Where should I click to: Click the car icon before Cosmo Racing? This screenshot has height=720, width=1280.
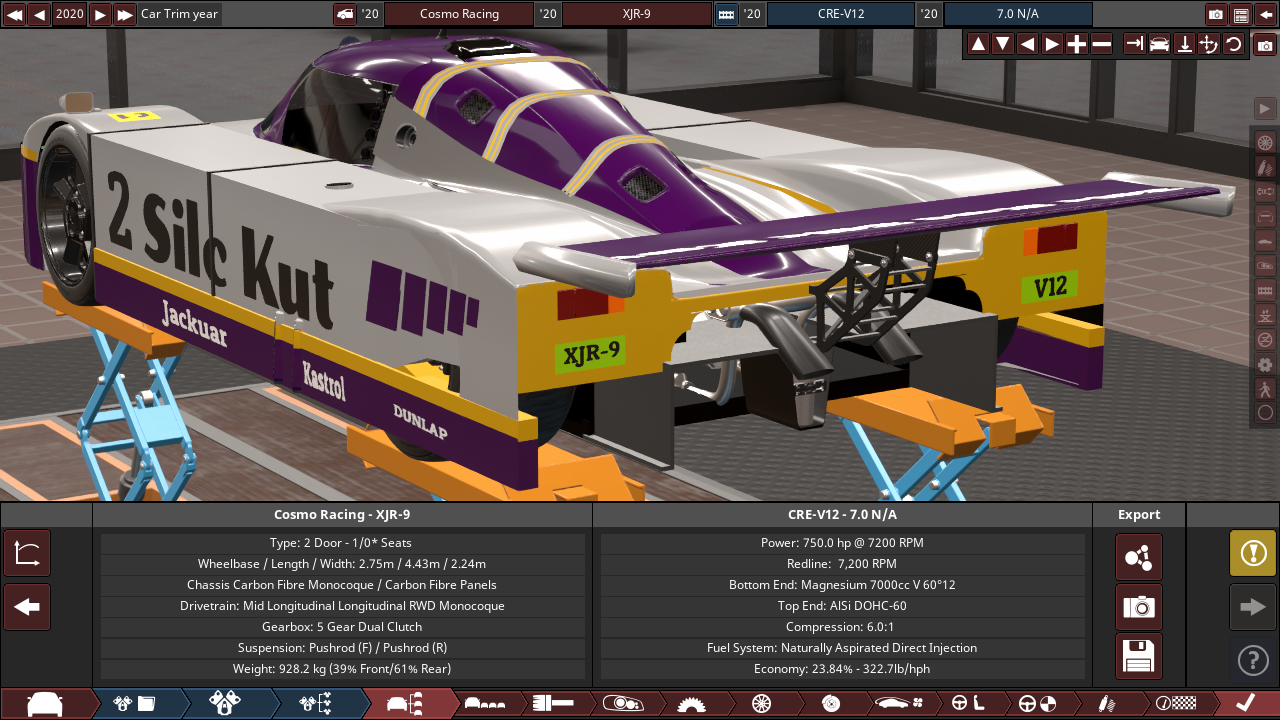tap(345, 14)
